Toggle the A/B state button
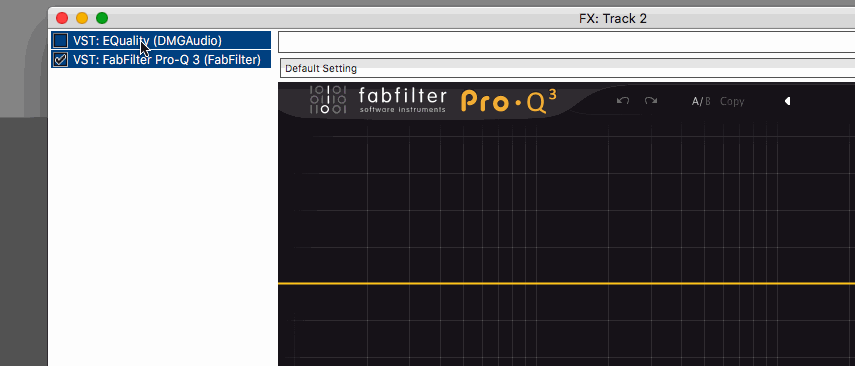This screenshot has width=855, height=366. (x=701, y=101)
